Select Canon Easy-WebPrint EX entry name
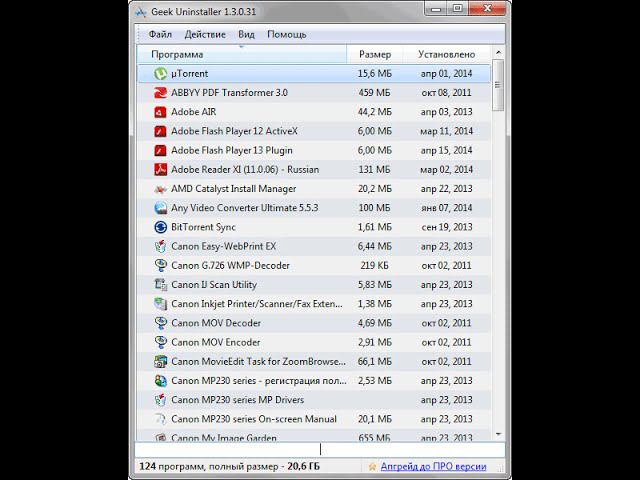 (x=224, y=246)
